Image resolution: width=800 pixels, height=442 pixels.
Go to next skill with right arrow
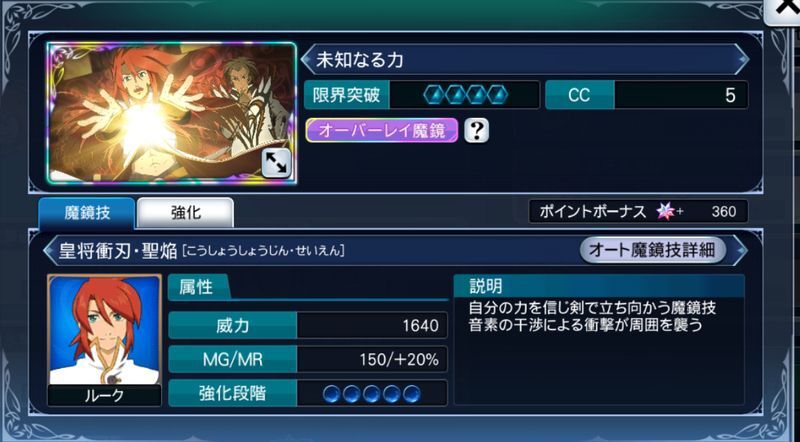coord(741,251)
